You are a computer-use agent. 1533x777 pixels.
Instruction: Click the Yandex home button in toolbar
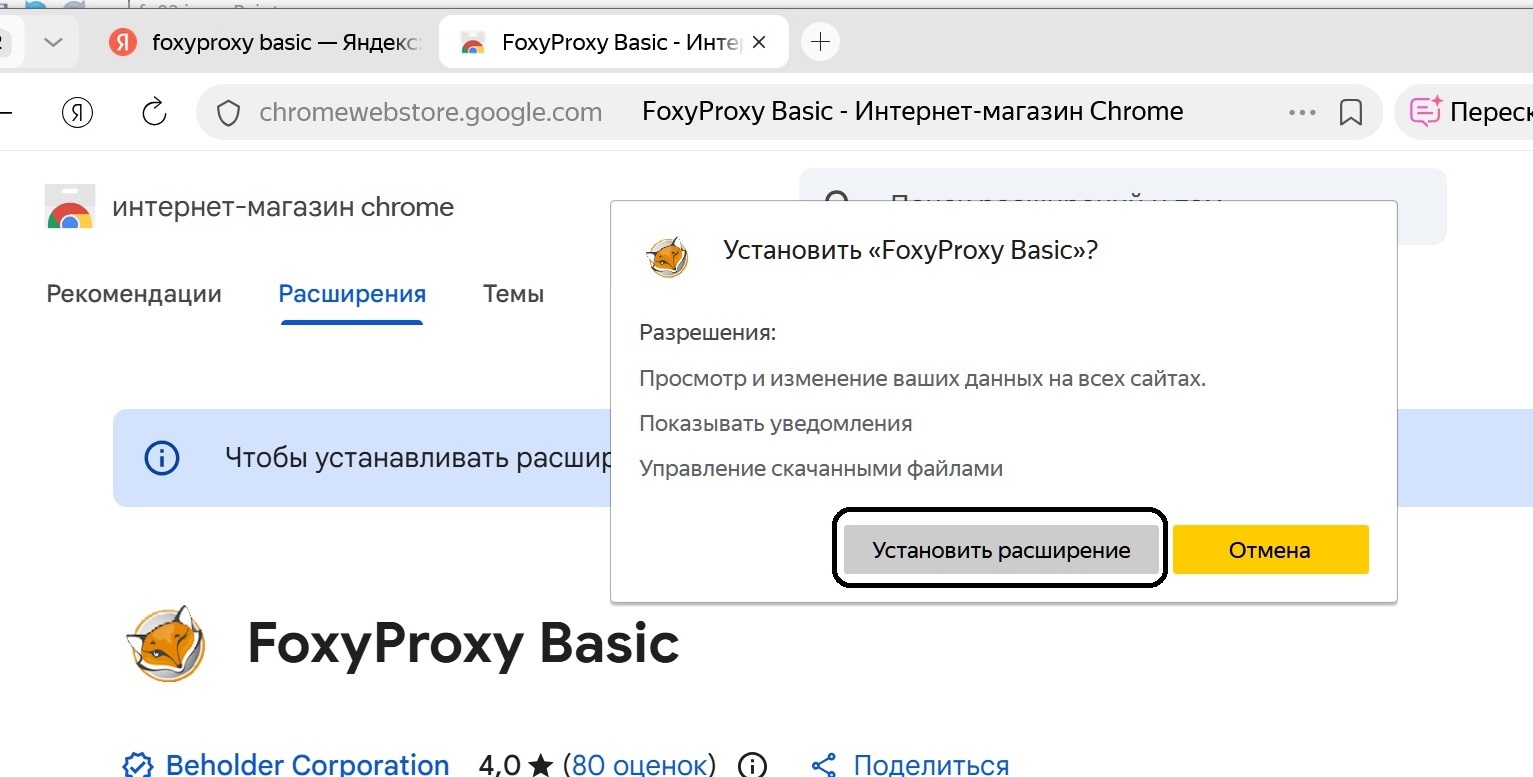[x=77, y=112]
